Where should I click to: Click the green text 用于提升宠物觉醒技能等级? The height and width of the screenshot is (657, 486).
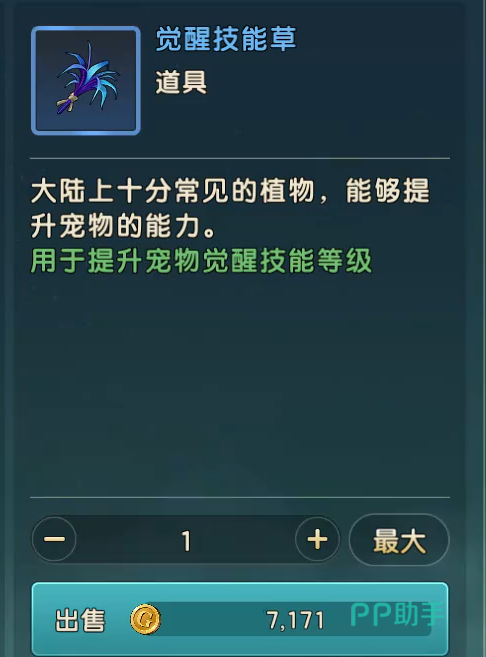pos(201,261)
